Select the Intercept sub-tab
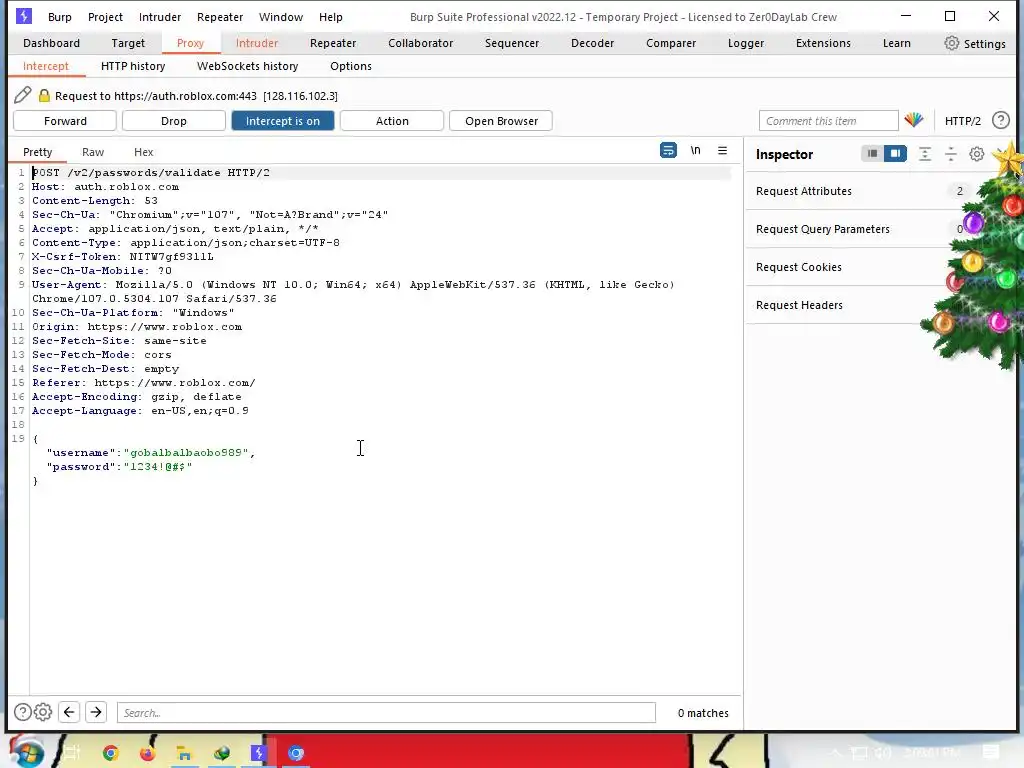 point(46,66)
